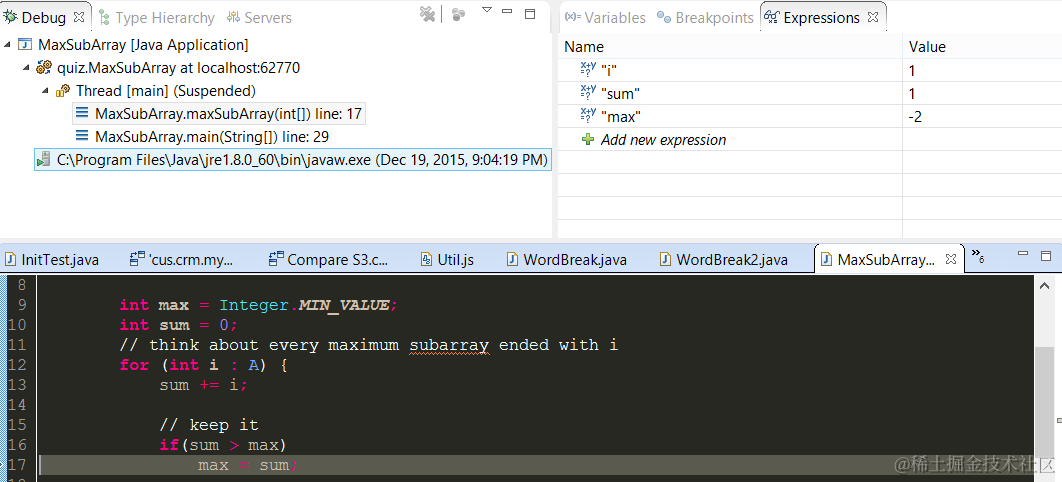
Task: Open the 'cus.crm.my... editor tab
Action: point(181,259)
